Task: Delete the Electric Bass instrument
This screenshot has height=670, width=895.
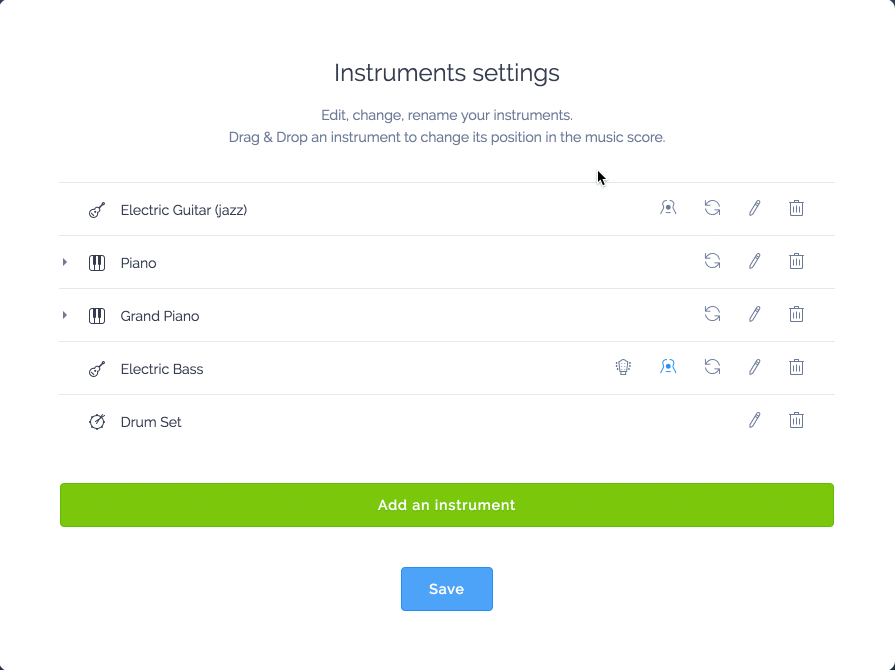Action: click(796, 367)
